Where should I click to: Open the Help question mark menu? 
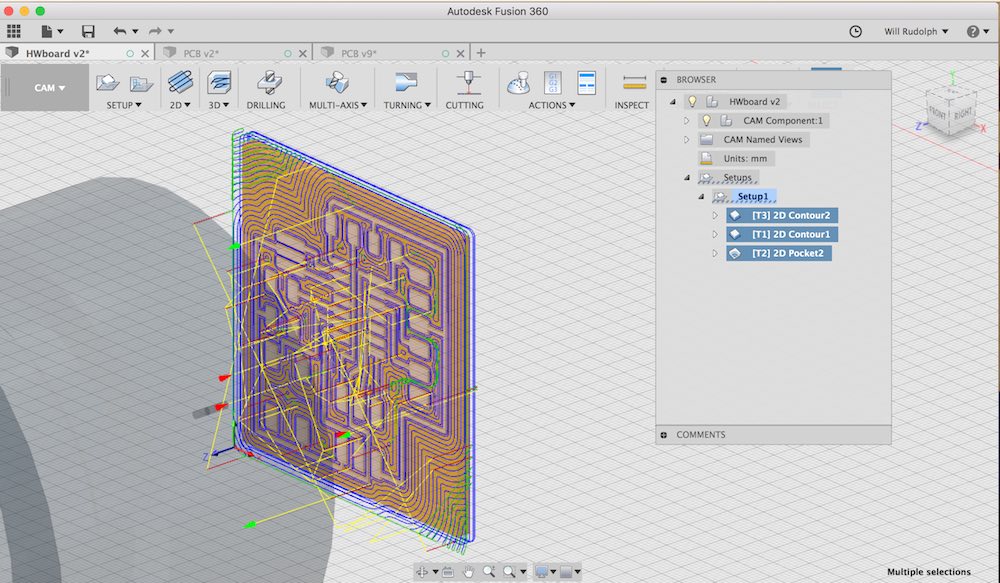pyautogui.click(x=973, y=31)
